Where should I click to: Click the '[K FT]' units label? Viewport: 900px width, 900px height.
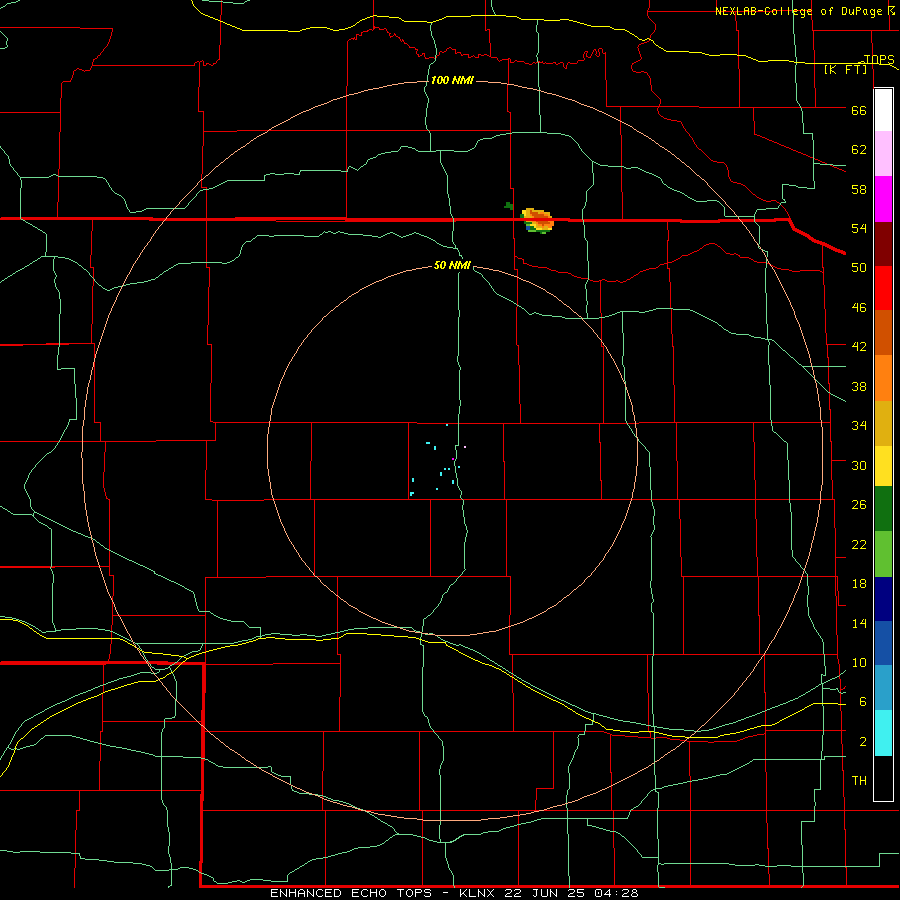[846, 69]
